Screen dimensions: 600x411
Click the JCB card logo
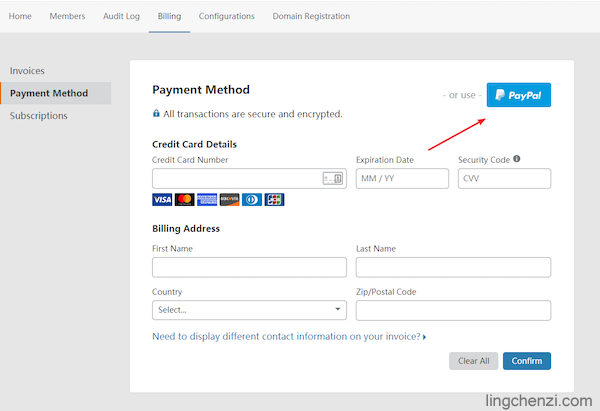(x=274, y=199)
